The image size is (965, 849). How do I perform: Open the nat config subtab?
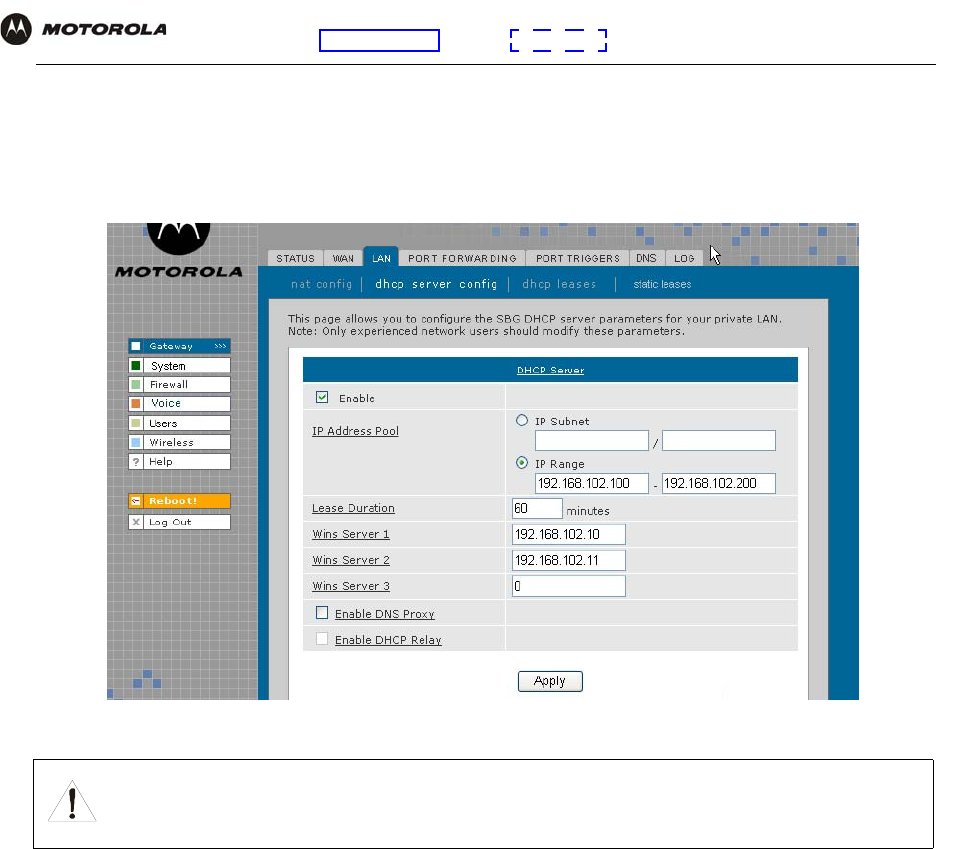pos(321,284)
